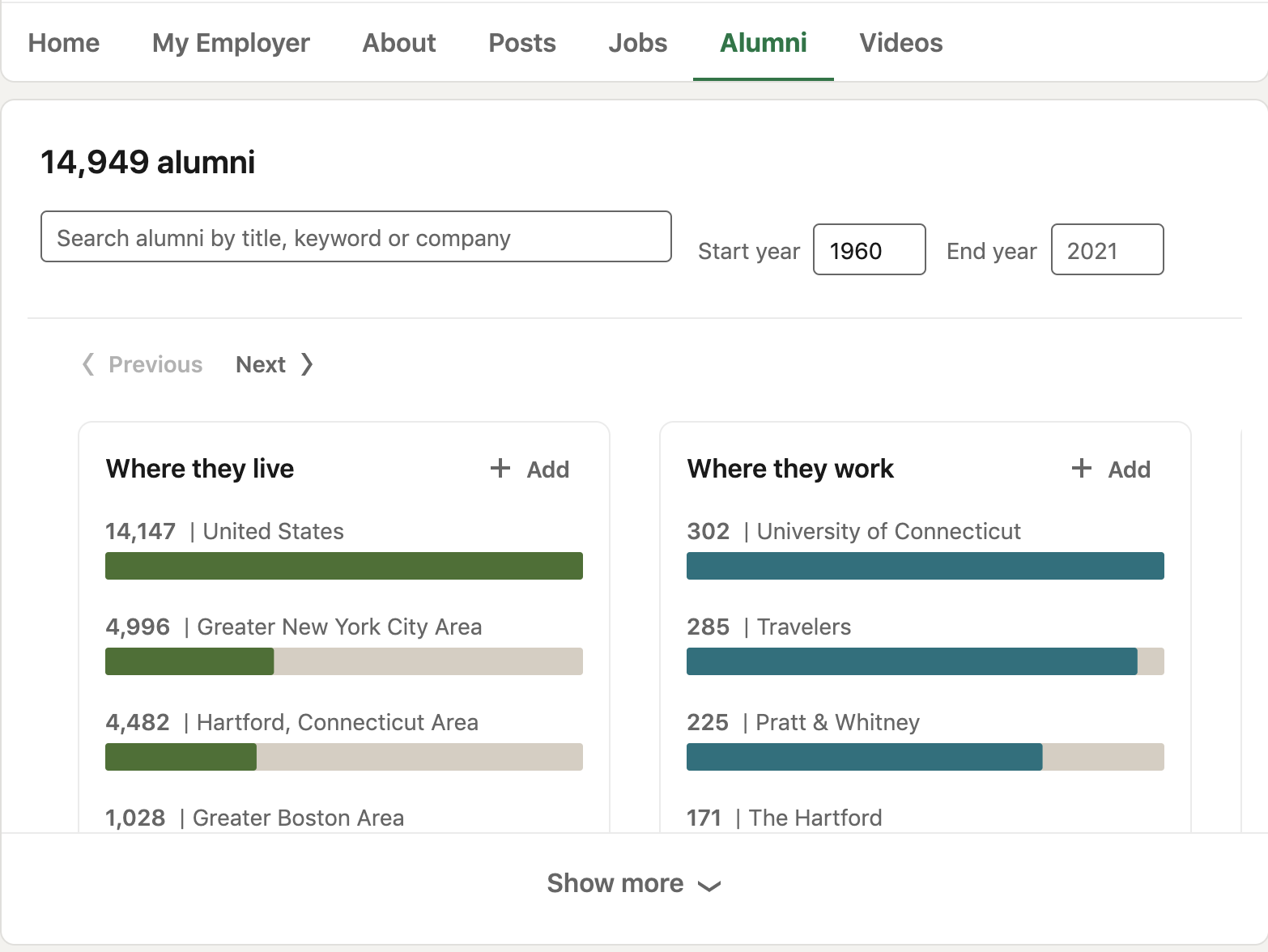This screenshot has width=1268, height=952.
Task: Click Hartford, Connecticut Area label
Action: coord(338,722)
